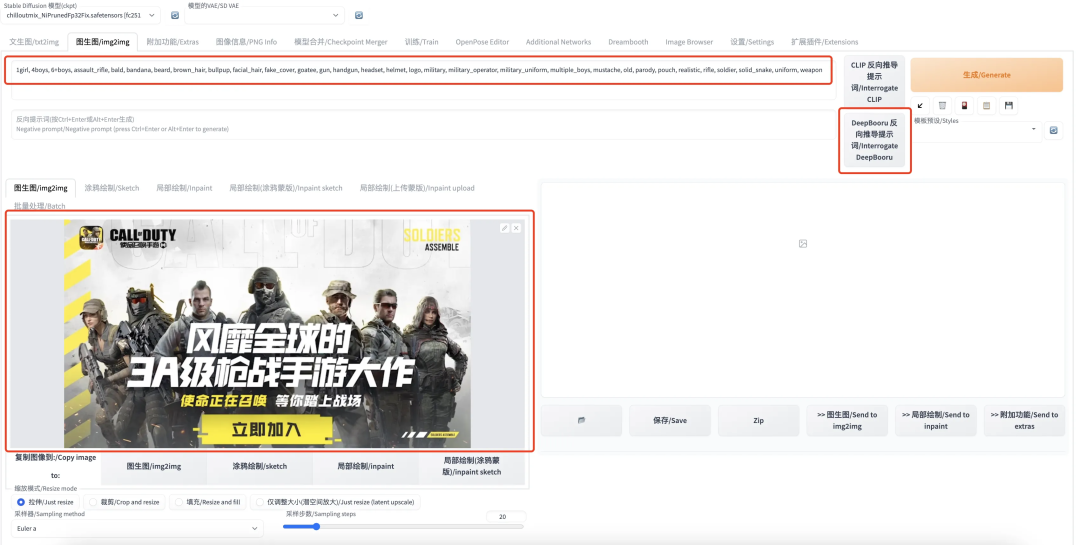This screenshot has height=545, width=1080.
Task: Go to the PNG Info tab
Action: (x=246, y=41)
